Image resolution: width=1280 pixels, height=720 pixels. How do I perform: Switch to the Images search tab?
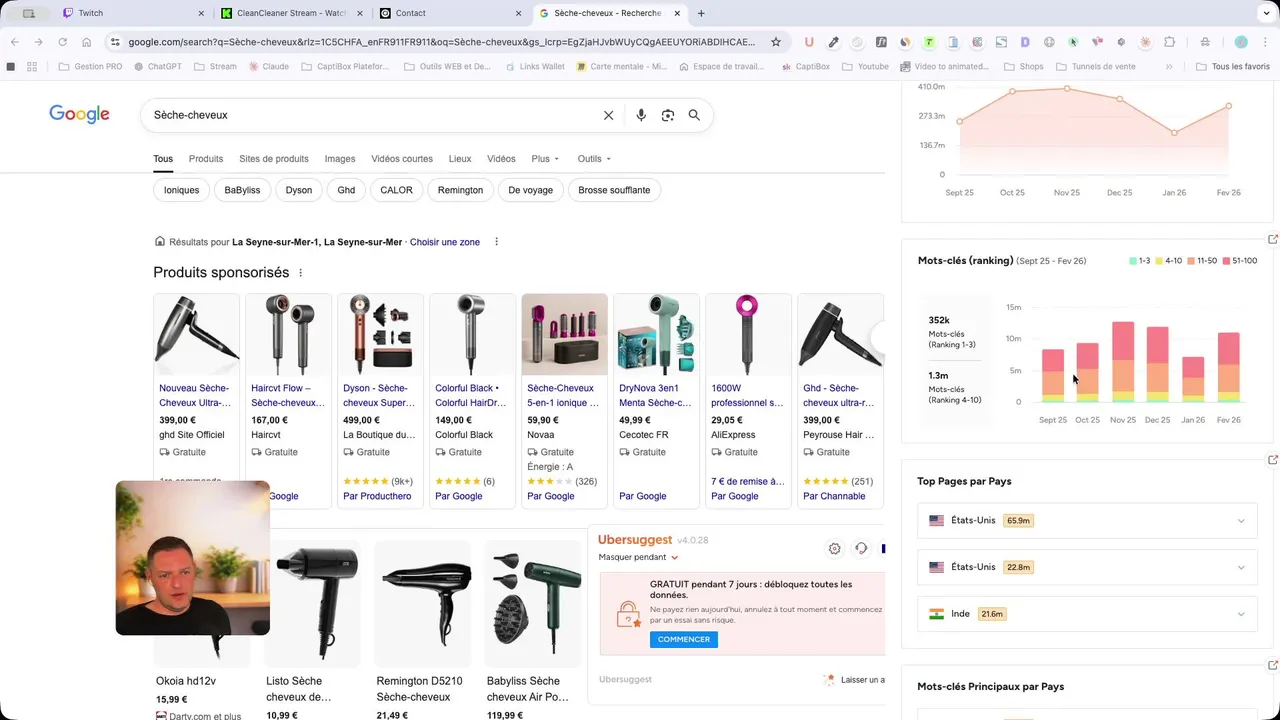pos(340,159)
